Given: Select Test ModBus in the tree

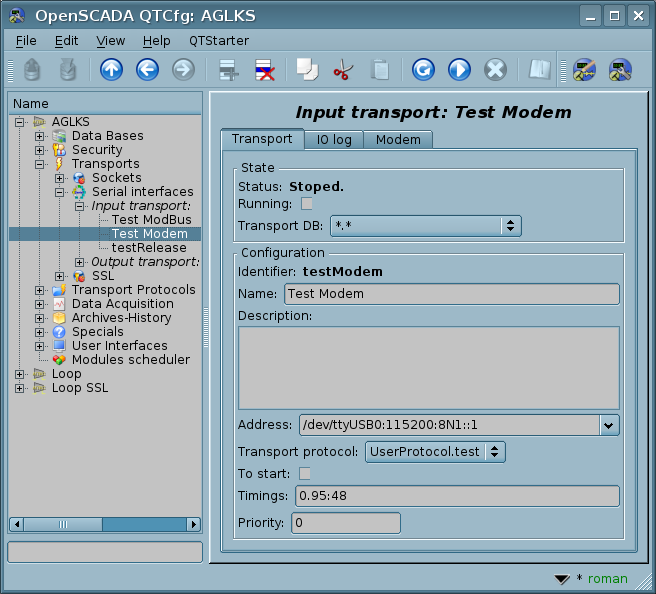Looking at the screenshot, I should point(151,220).
